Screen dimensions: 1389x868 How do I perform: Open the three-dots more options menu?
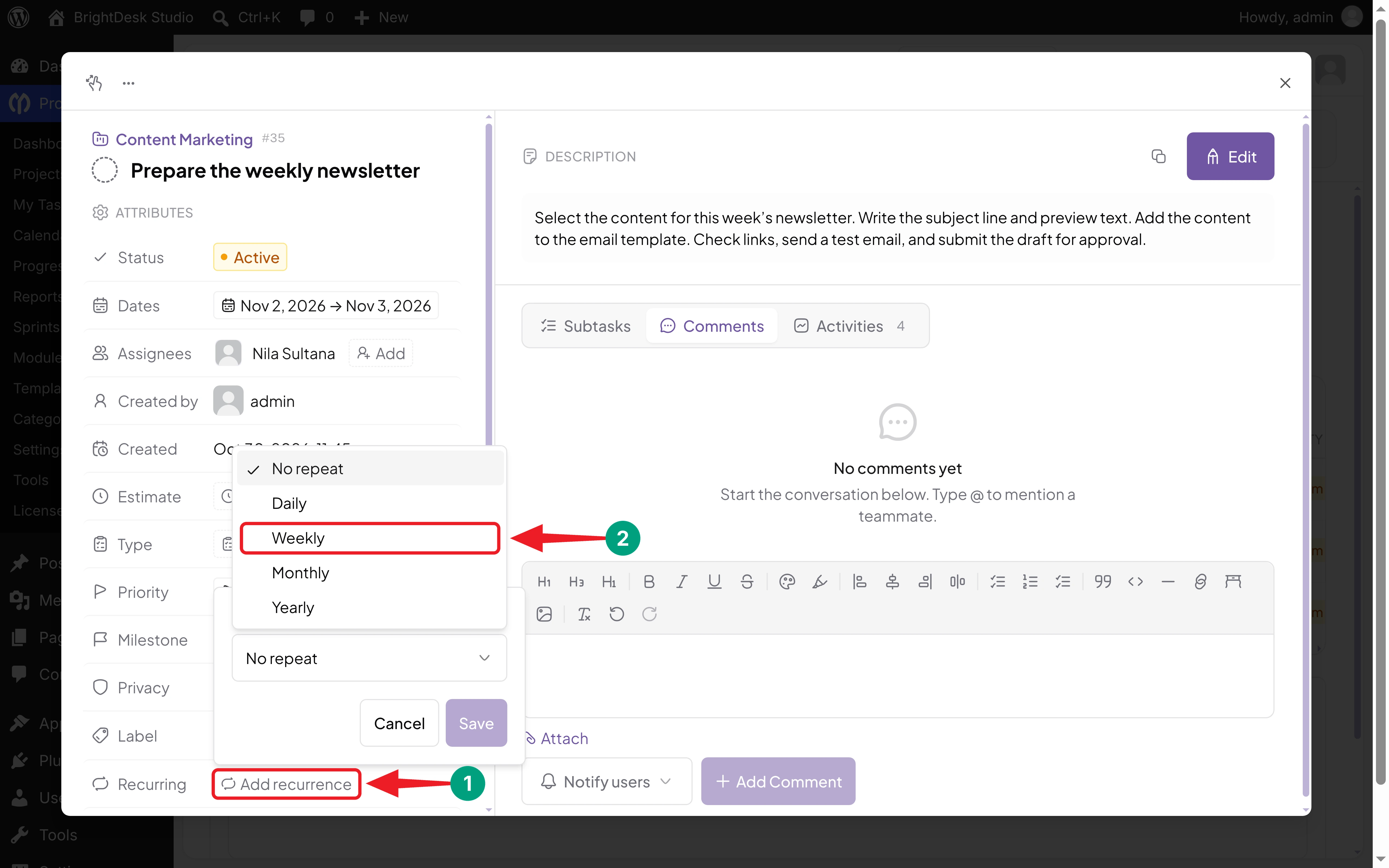[x=129, y=83]
